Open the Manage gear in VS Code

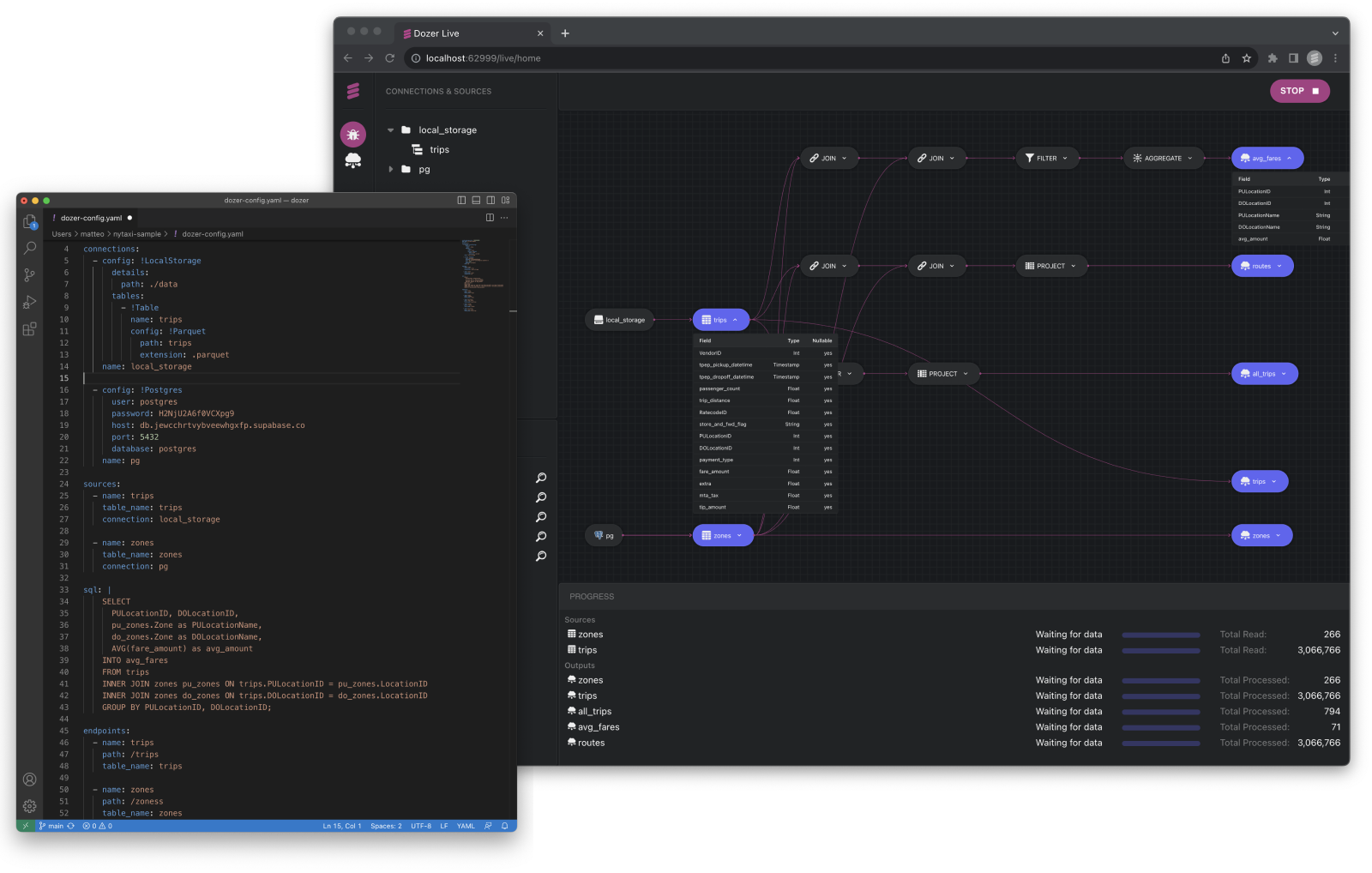click(x=29, y=806)
